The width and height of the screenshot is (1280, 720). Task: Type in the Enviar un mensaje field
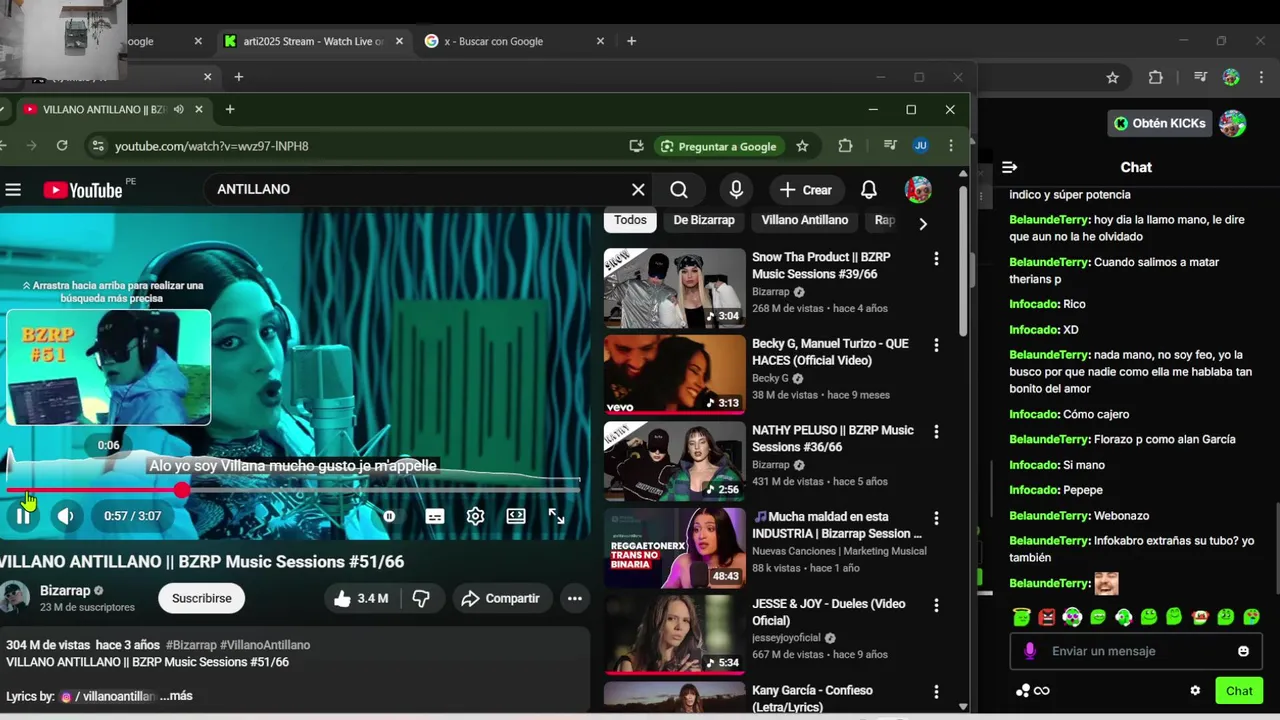tap(1136, 651)
